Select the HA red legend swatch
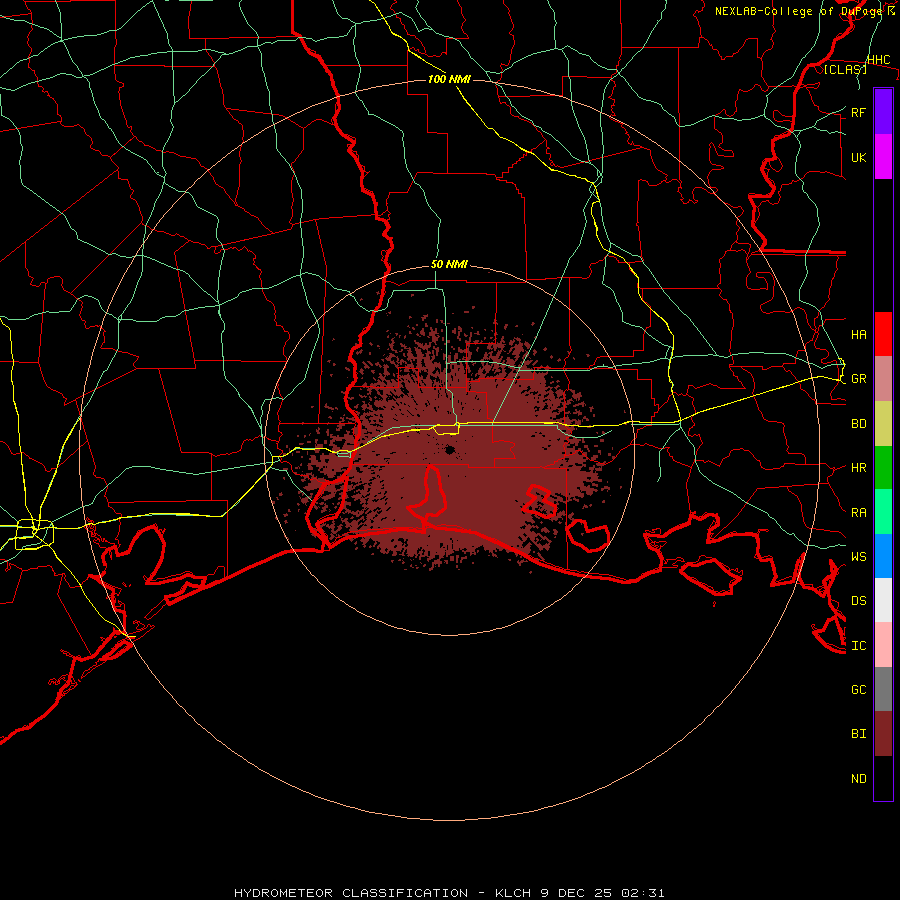 click(883, 334)
